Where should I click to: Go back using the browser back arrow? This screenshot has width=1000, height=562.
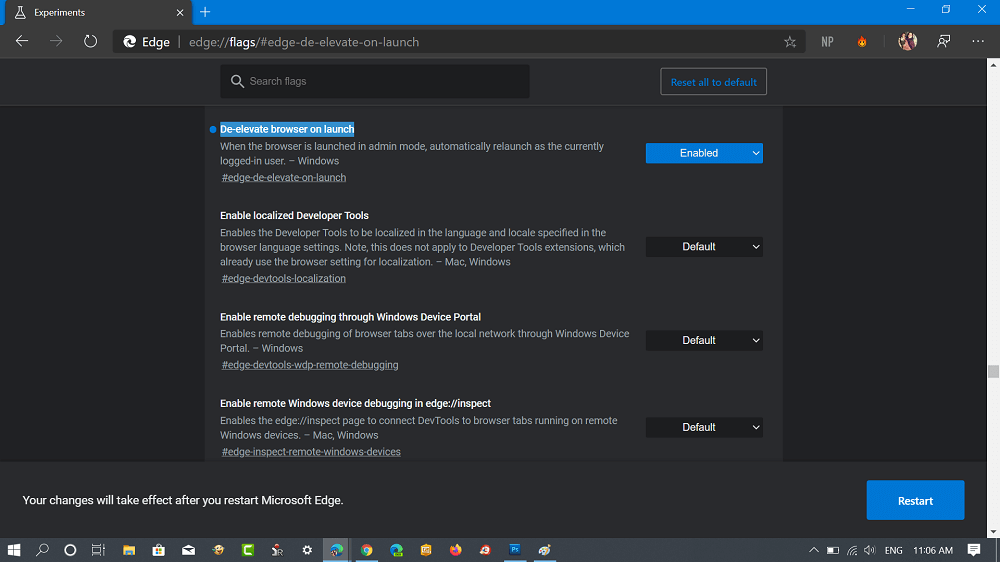22,41
